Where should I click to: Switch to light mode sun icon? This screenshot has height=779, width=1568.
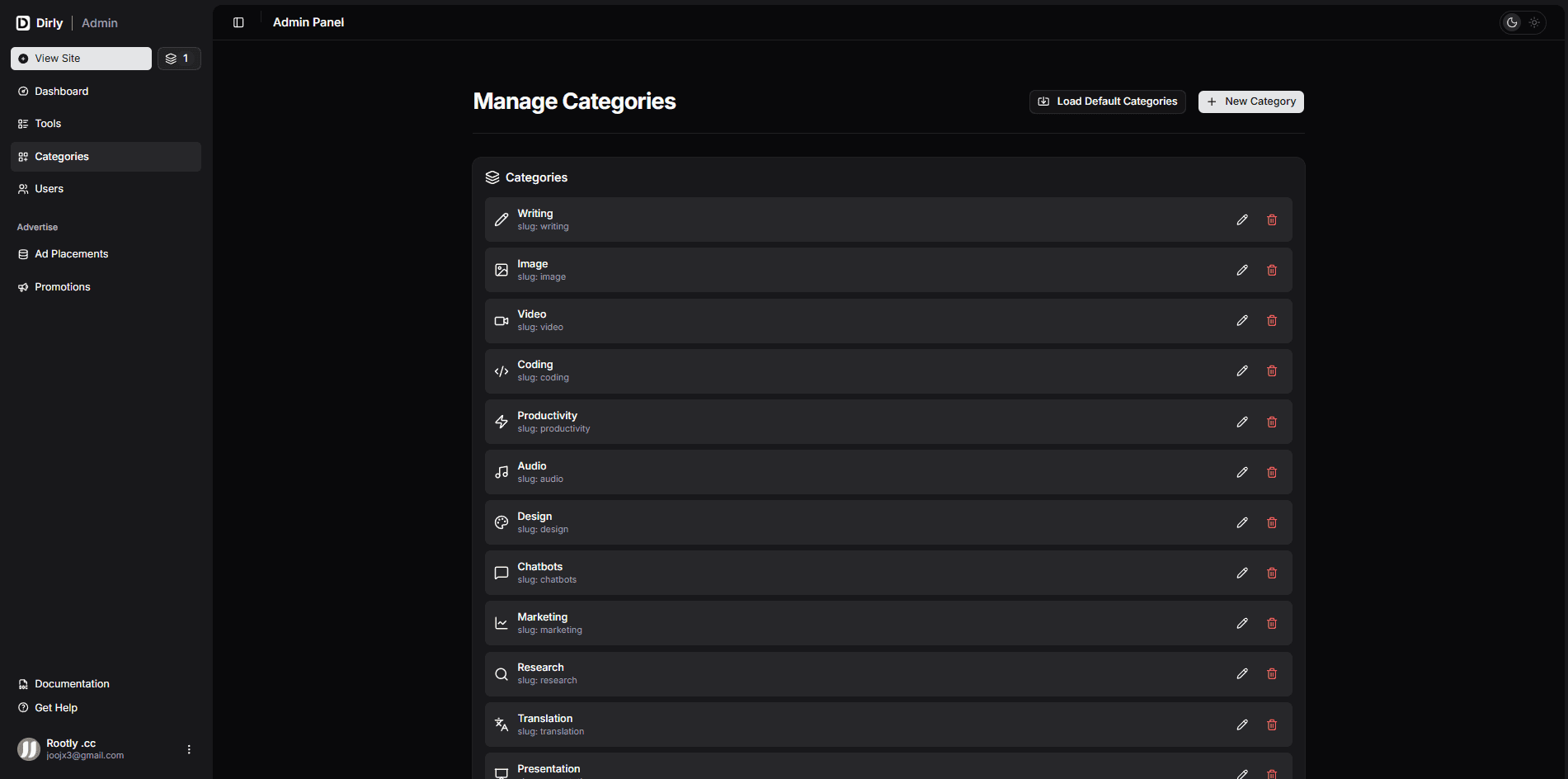click(1534, 22)
